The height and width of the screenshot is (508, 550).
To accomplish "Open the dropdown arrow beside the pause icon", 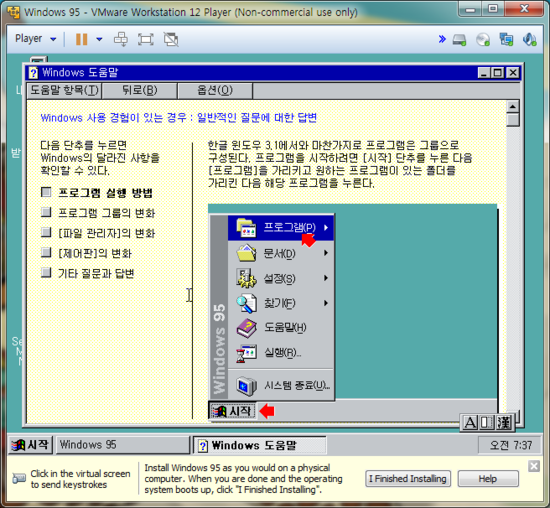I will (x=99, y=39).
